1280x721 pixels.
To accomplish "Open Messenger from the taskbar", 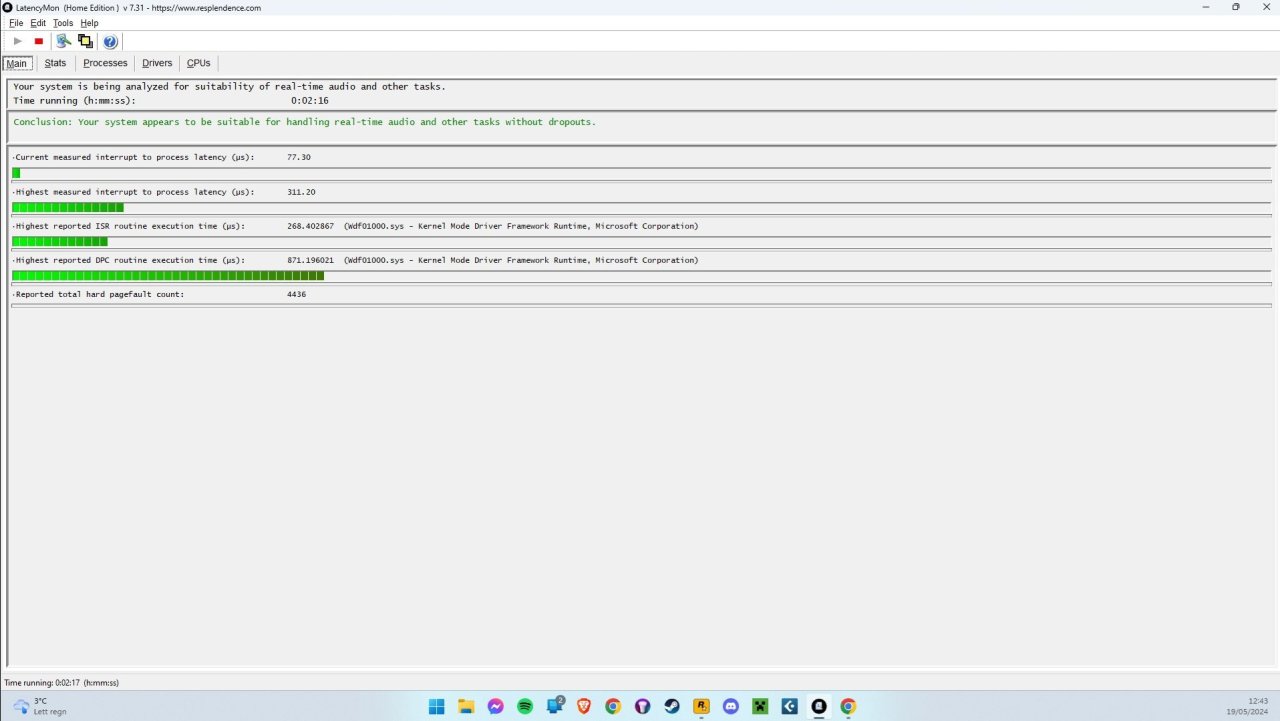I will pyautogui.click(x=495, y=706).
